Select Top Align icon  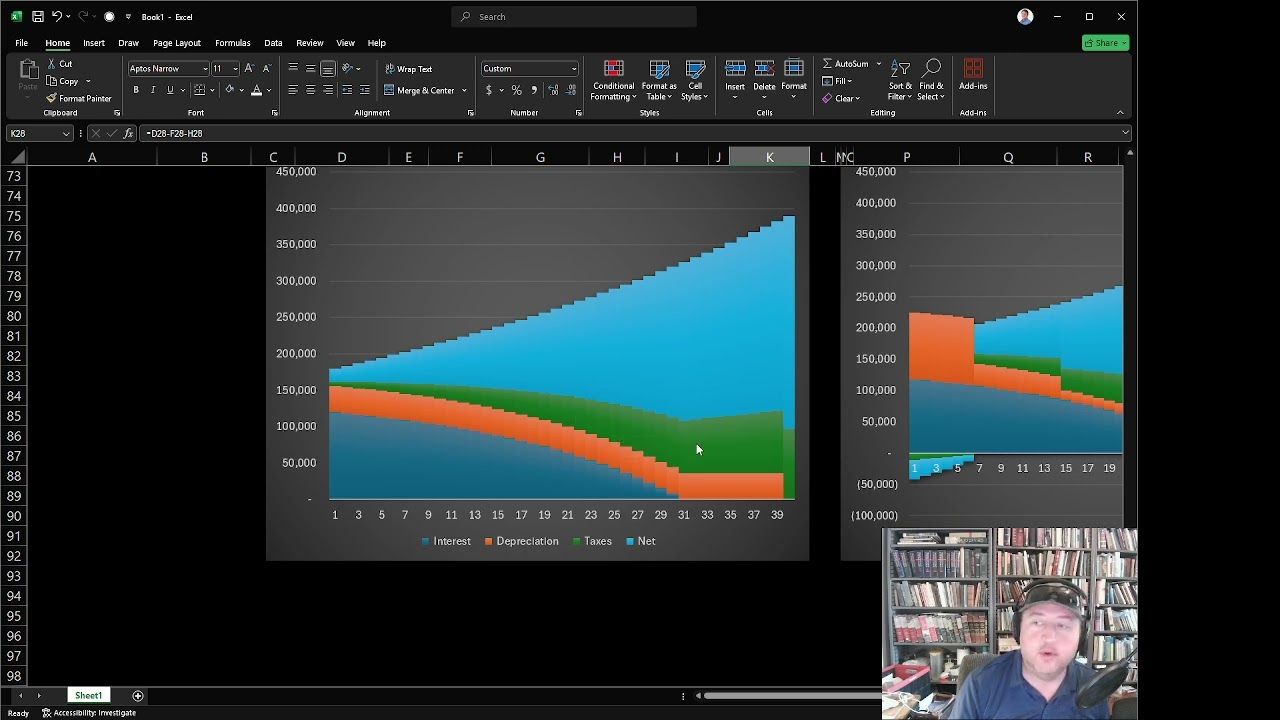pos(293,68)
